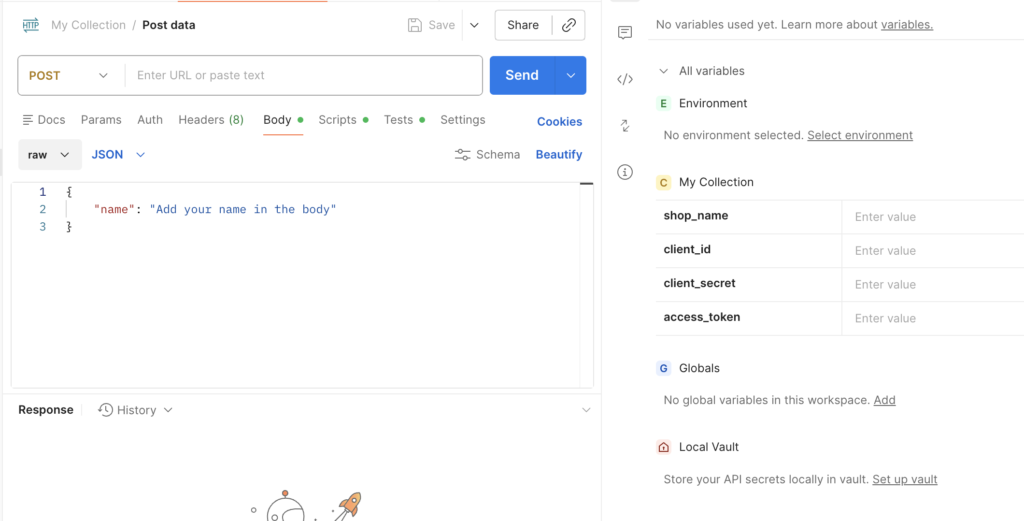Click the copy link icon beside Share
The image size is (1024, 521).
pos(569,25)
